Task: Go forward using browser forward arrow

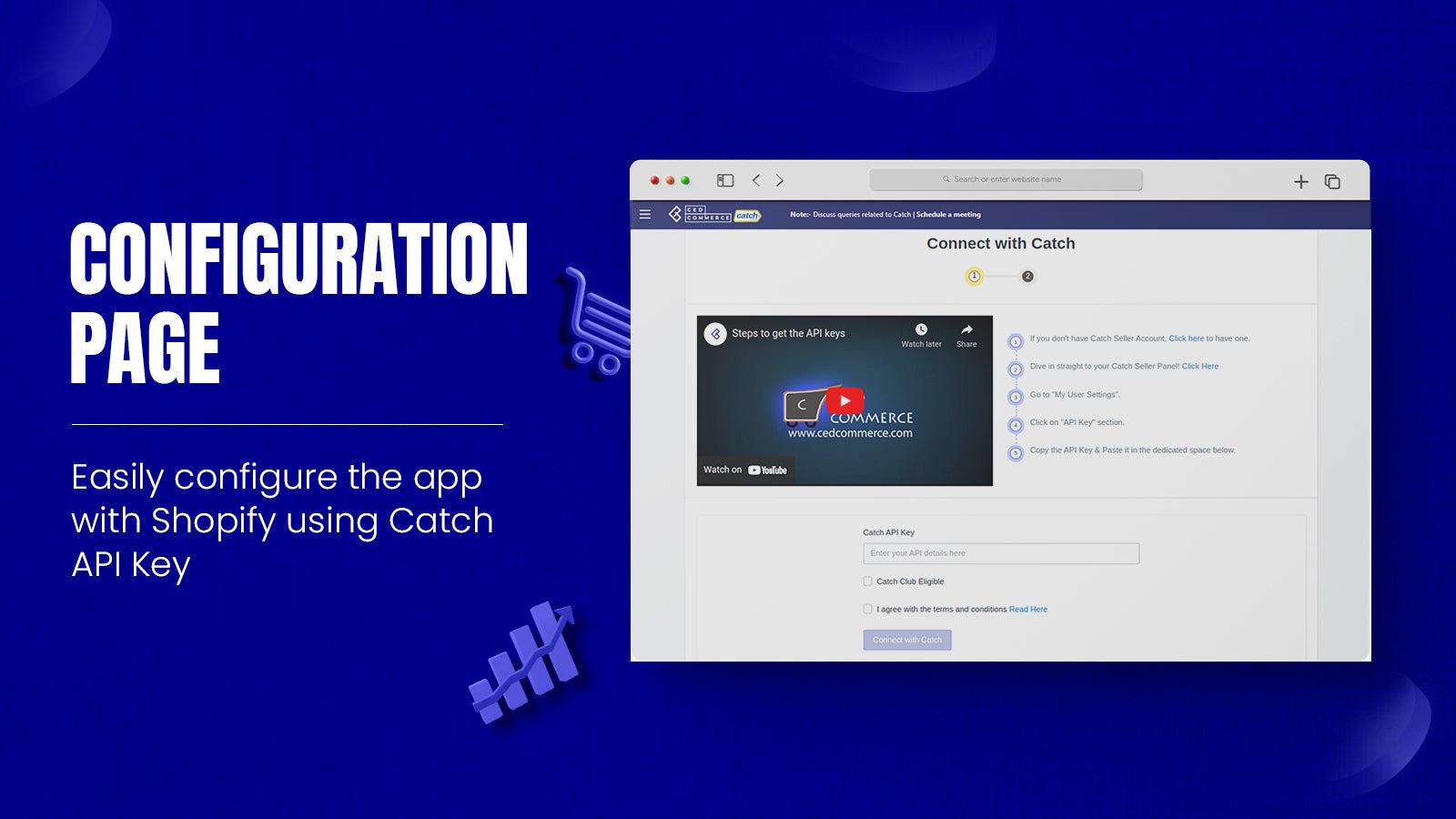Action: (780, 181)
